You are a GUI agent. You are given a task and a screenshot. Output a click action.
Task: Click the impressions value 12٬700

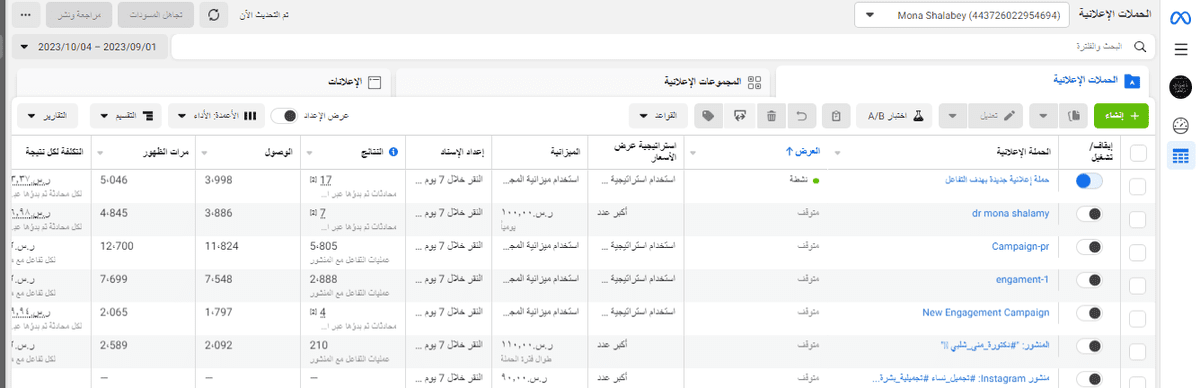pyautogui.click(x=118, y=246)
